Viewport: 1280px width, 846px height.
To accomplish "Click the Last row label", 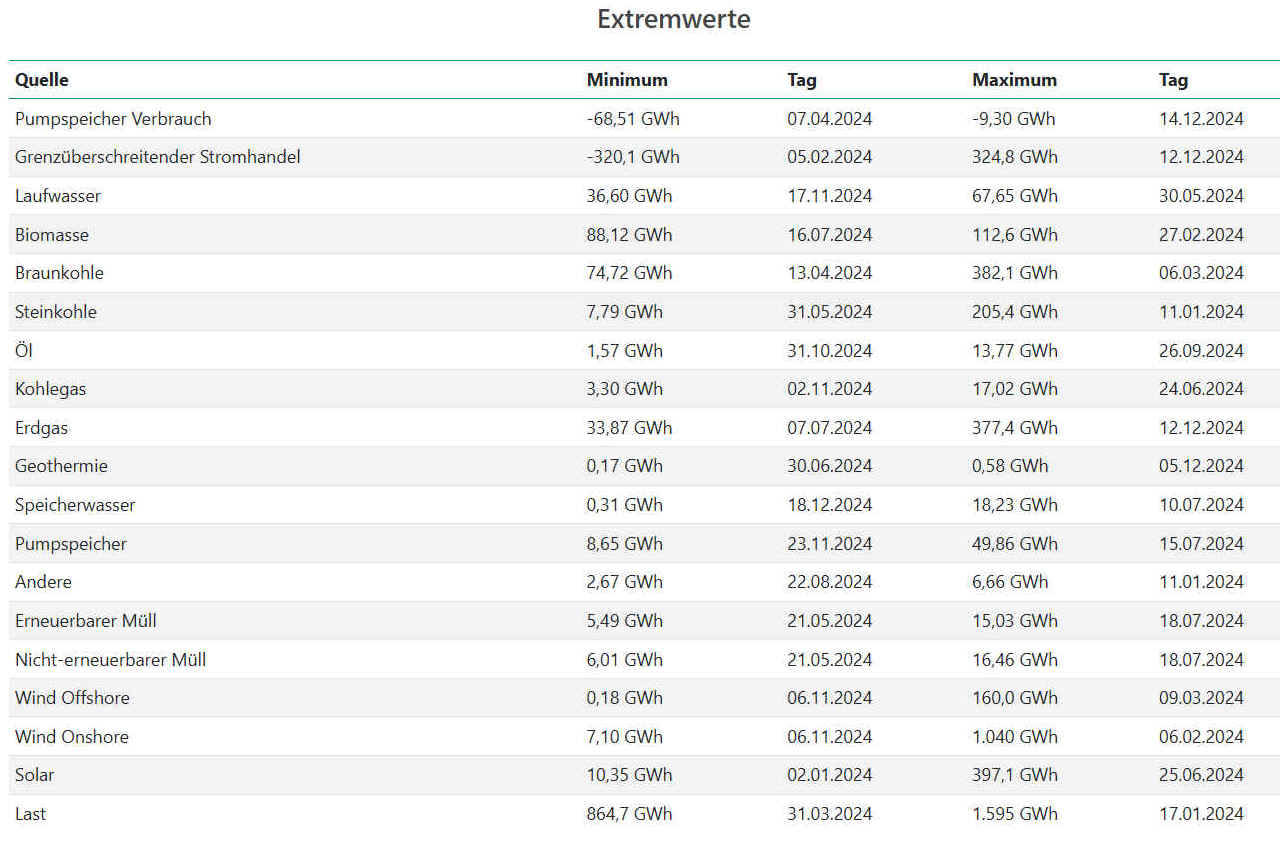I will [x=30, y=814].
